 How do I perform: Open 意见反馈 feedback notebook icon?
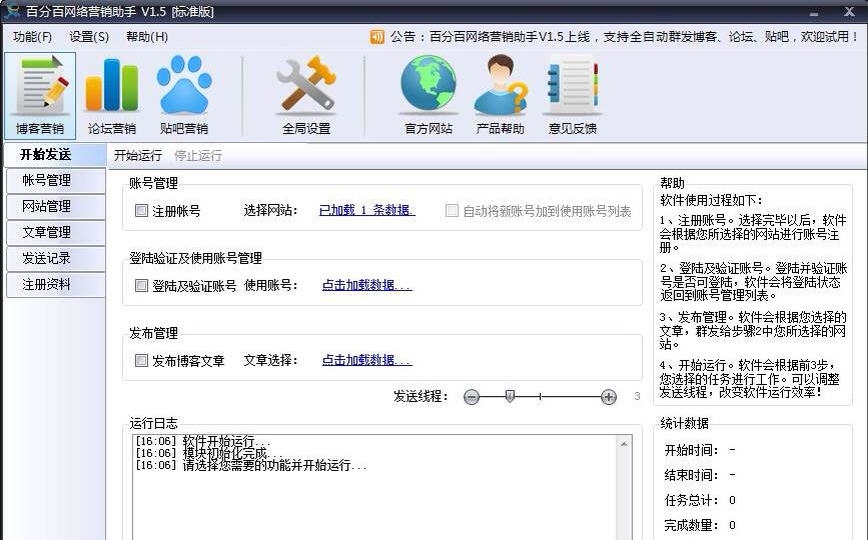572,95
